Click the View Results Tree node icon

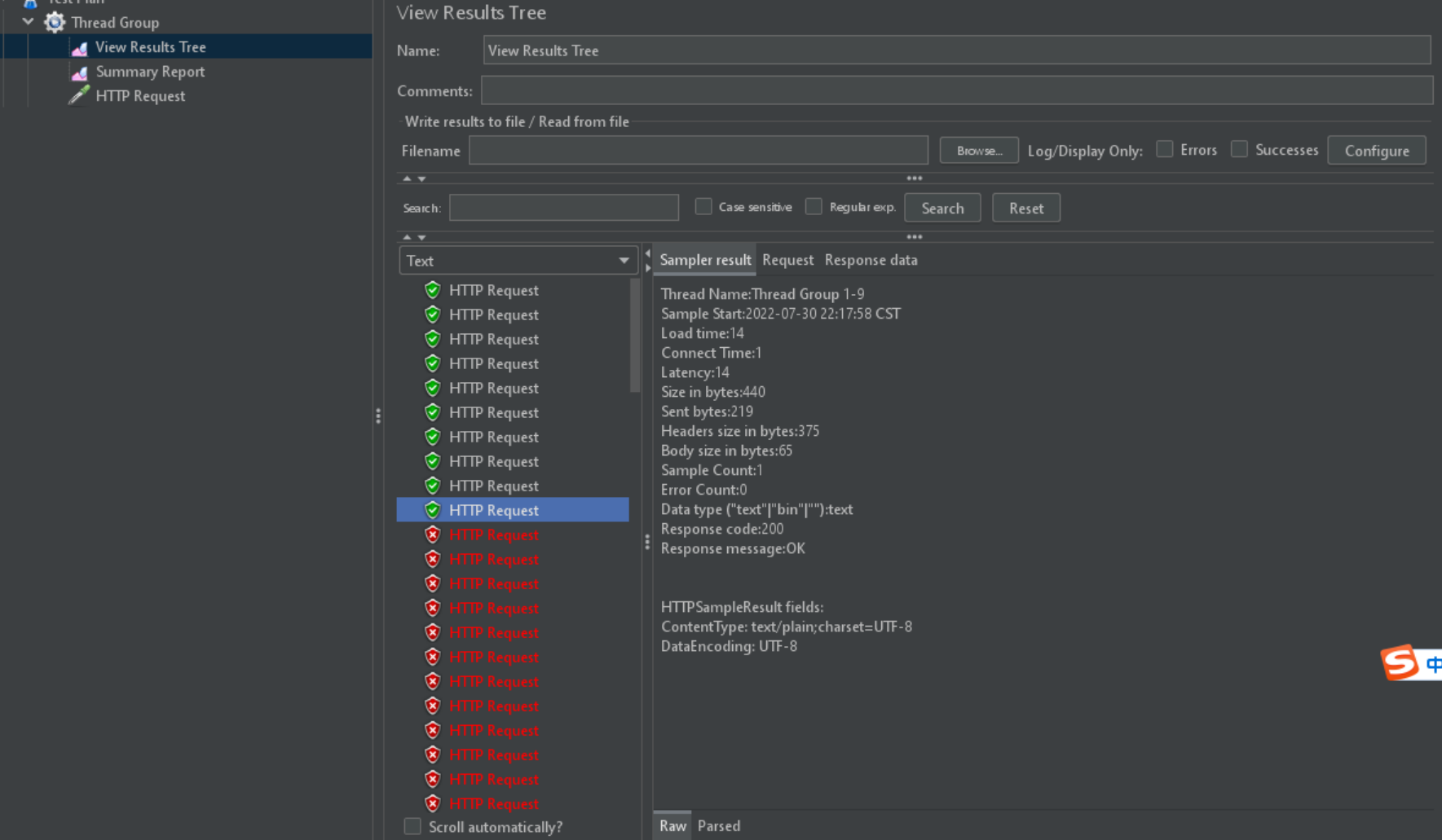pyautogui.click(x=79, y=48)
